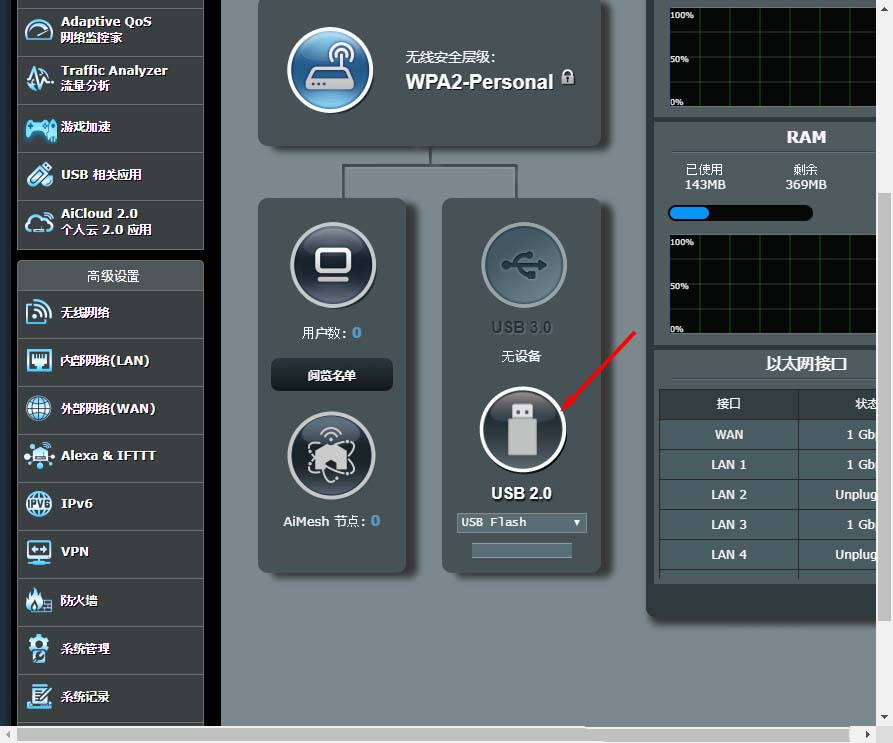Click the AiMesh 节点 count value
The width and height of the screenshot is (893, 743).
(375, 521)
